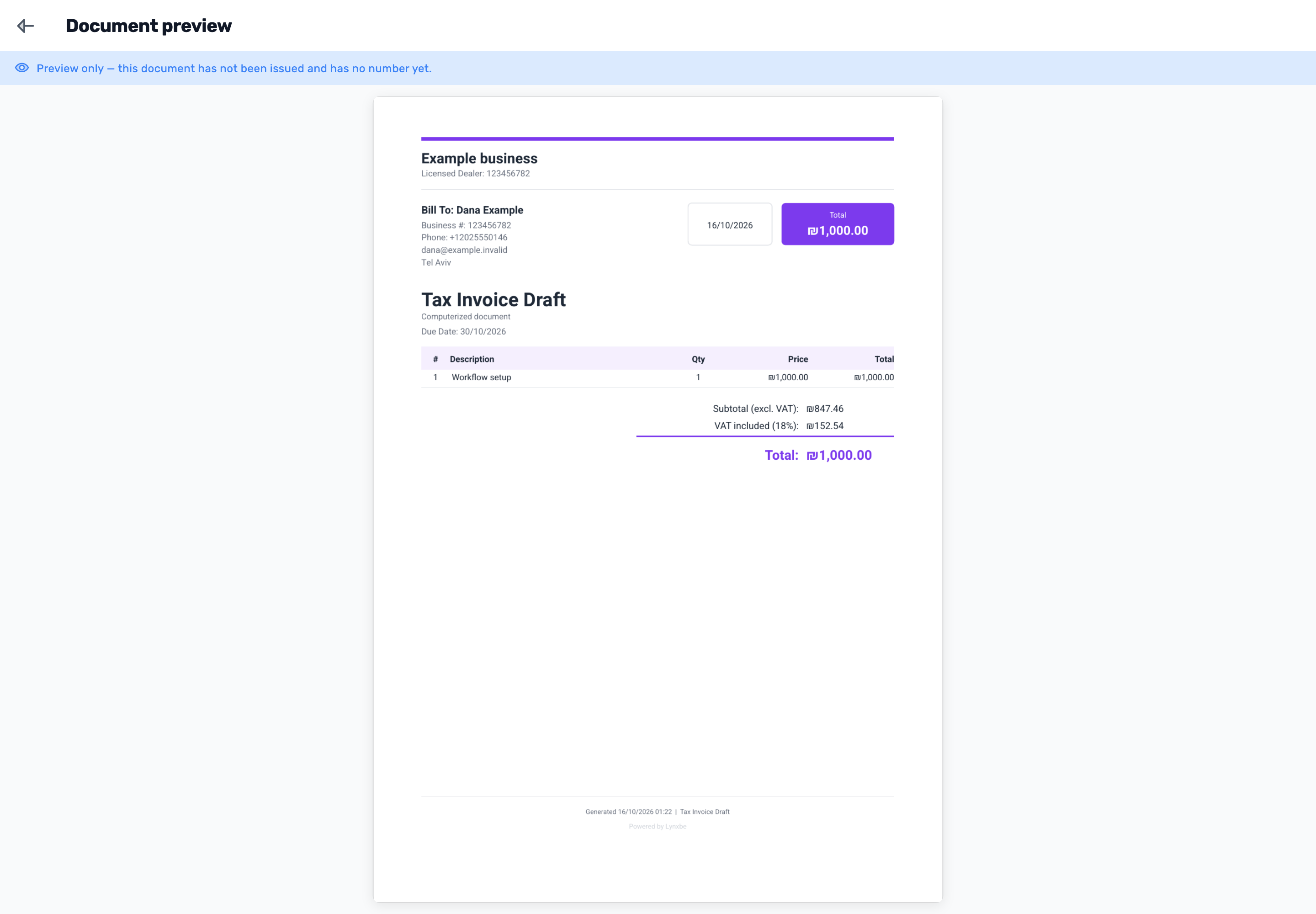This screenshot has width=1316, height=914.
Task: Click the "Tax Invoice Draft" title
Action: 493,299
